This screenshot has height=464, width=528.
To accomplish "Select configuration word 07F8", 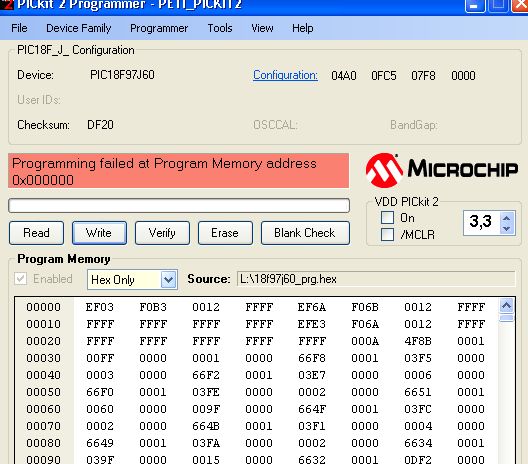I will [423, 76].
